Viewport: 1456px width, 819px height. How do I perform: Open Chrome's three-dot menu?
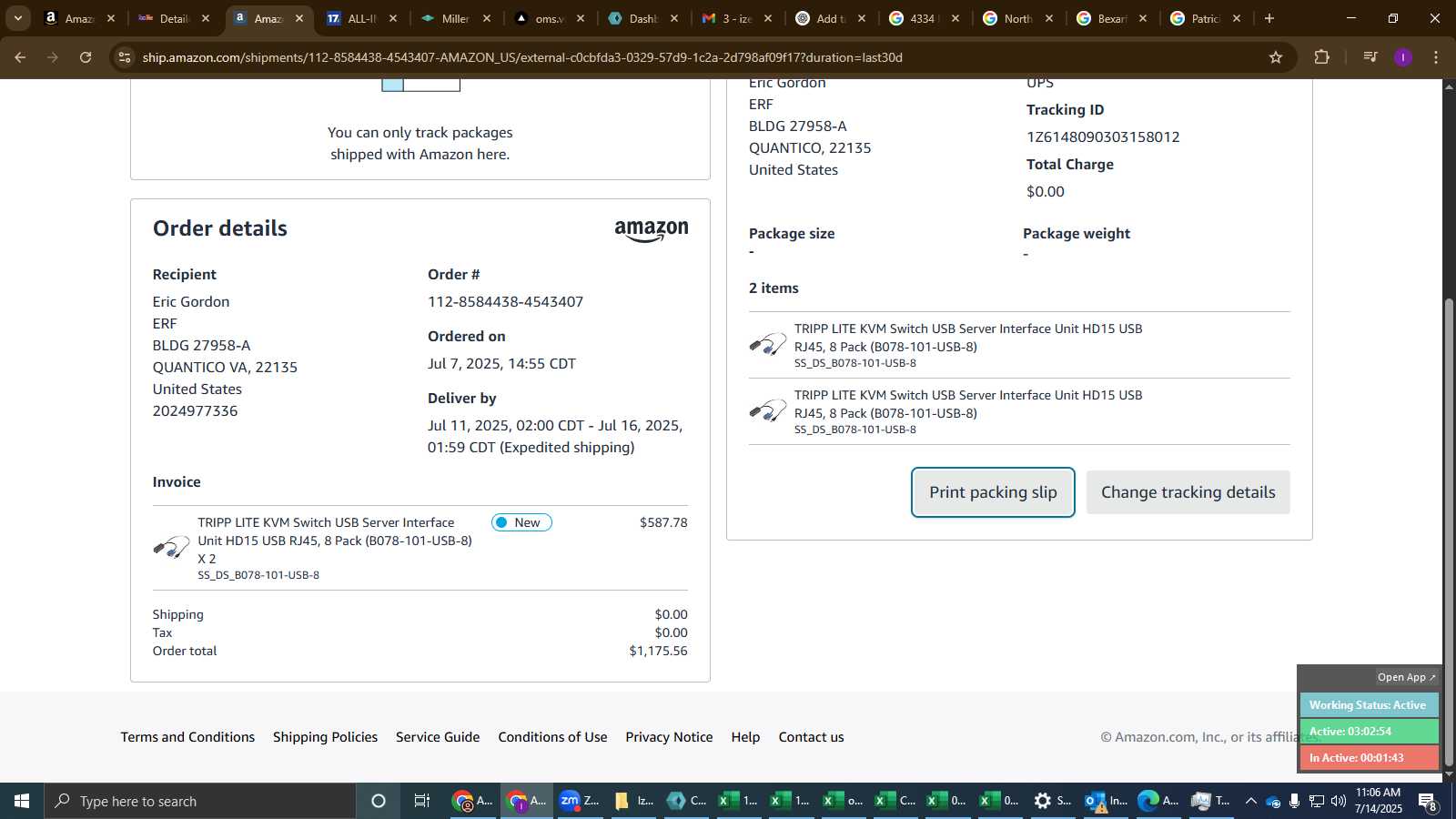coord(1436,57)
